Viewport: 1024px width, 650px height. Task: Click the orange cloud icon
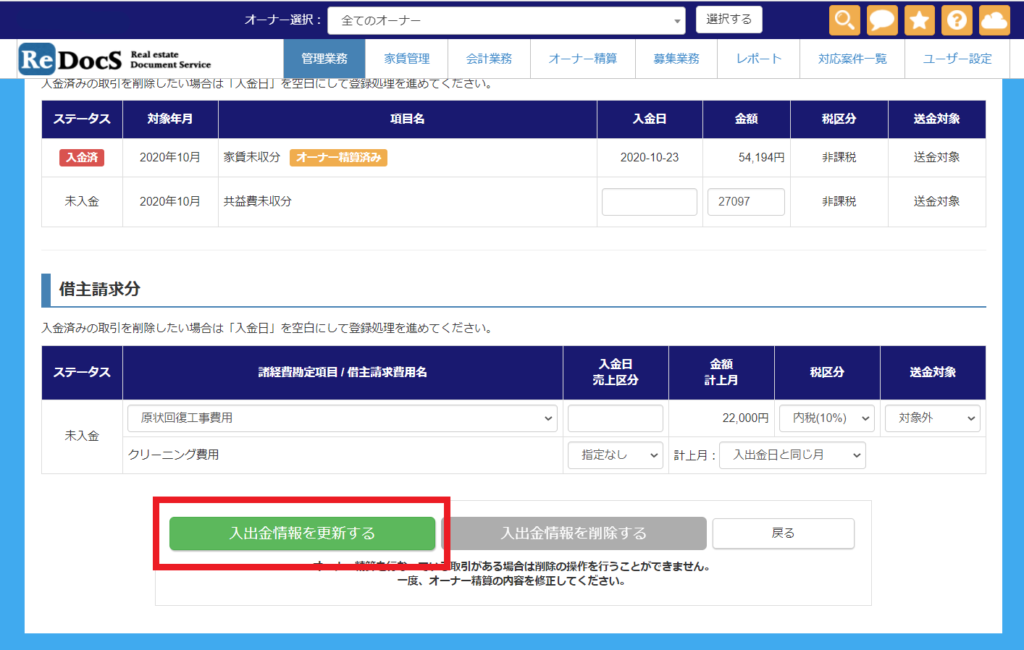click(x=994, y=20)
